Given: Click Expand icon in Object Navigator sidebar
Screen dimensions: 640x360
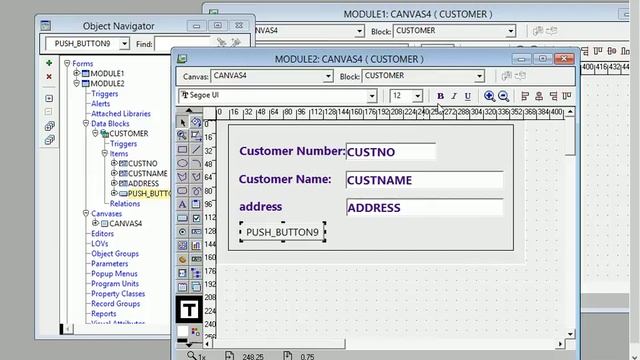Looking at the screenshot, I should point(49,98).
